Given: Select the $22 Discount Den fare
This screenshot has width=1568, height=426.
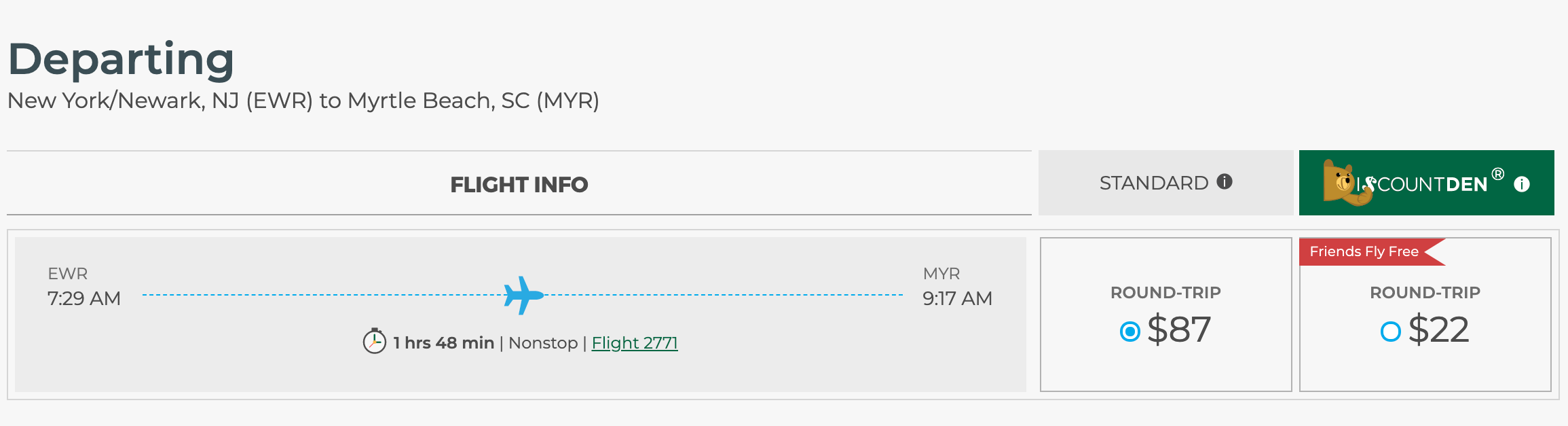Looking at the screenshot, I should point(1391,332).
